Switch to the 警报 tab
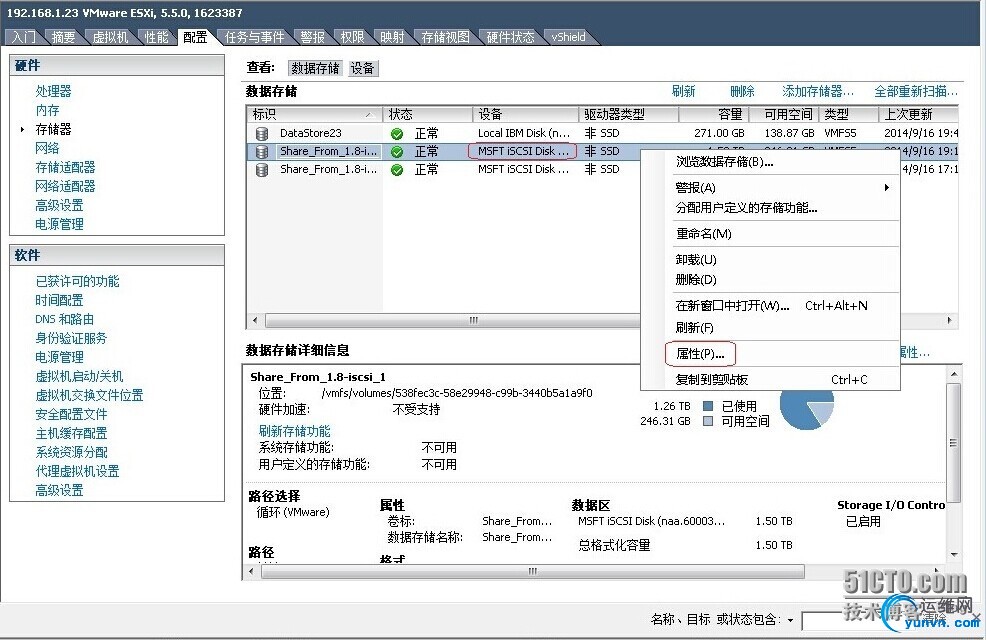The image size is (986, 640). [x=312, y=37]
